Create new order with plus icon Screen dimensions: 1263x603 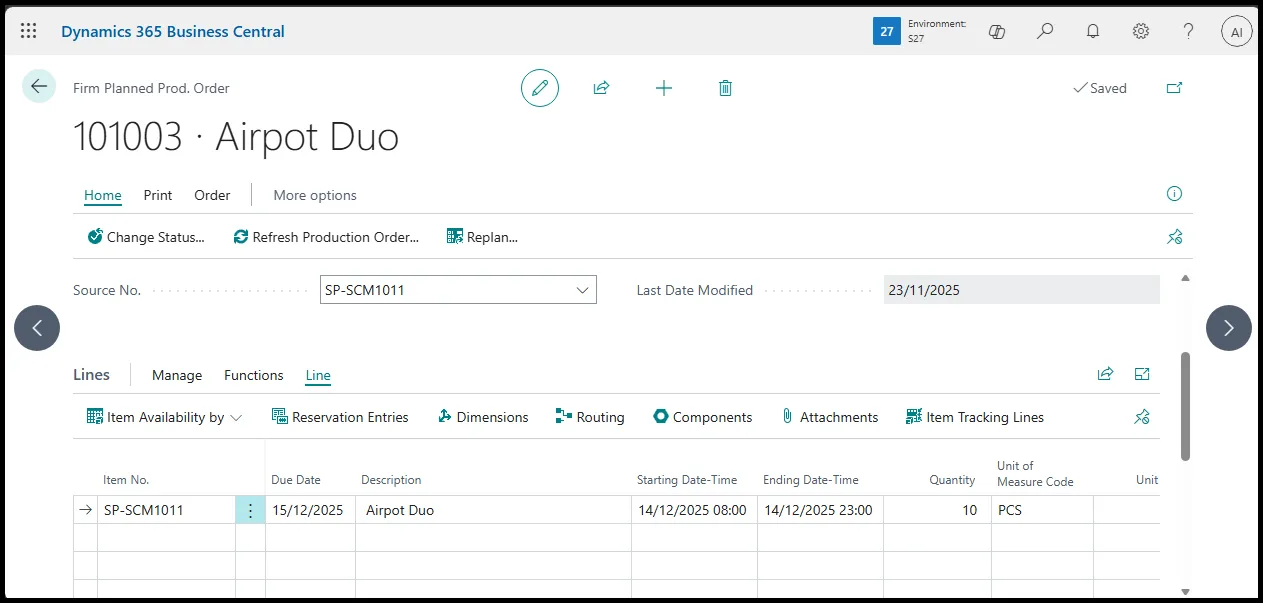click(x=664, y=88)
